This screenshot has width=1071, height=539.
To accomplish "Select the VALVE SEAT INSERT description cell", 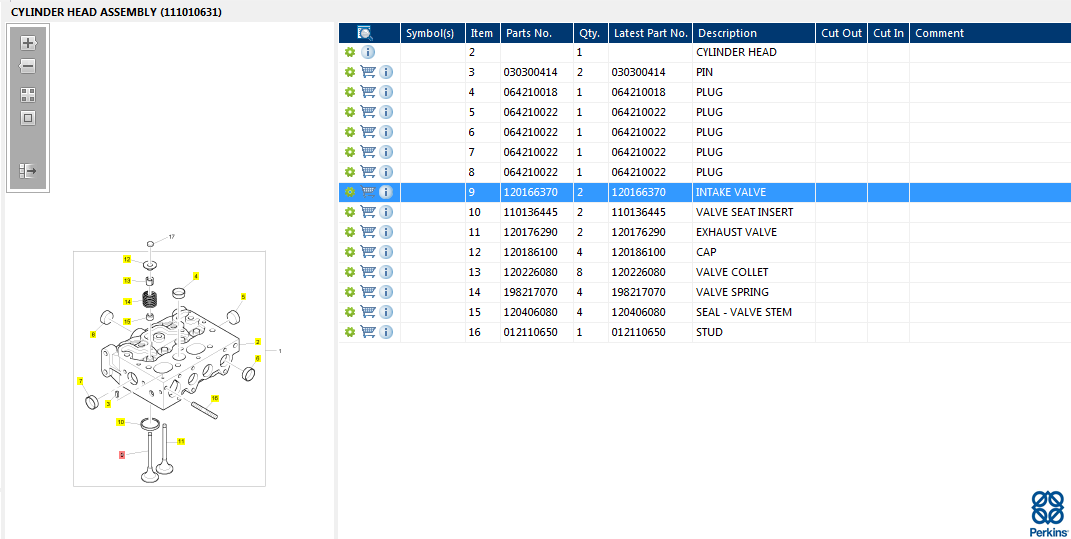I will click(x=754, y=212).
